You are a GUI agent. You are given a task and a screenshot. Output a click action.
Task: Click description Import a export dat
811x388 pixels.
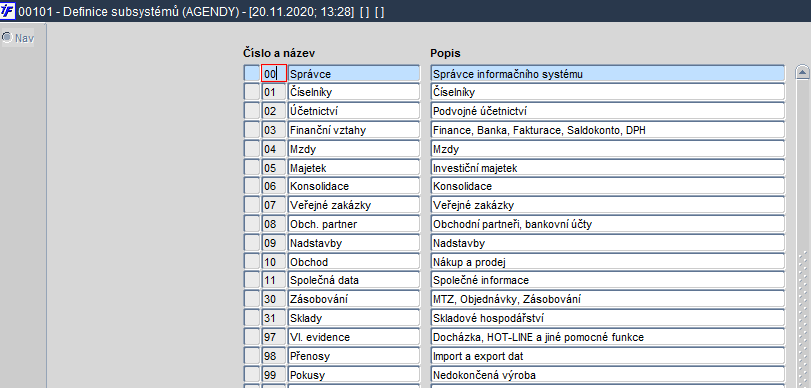click(x=607, y=356)
